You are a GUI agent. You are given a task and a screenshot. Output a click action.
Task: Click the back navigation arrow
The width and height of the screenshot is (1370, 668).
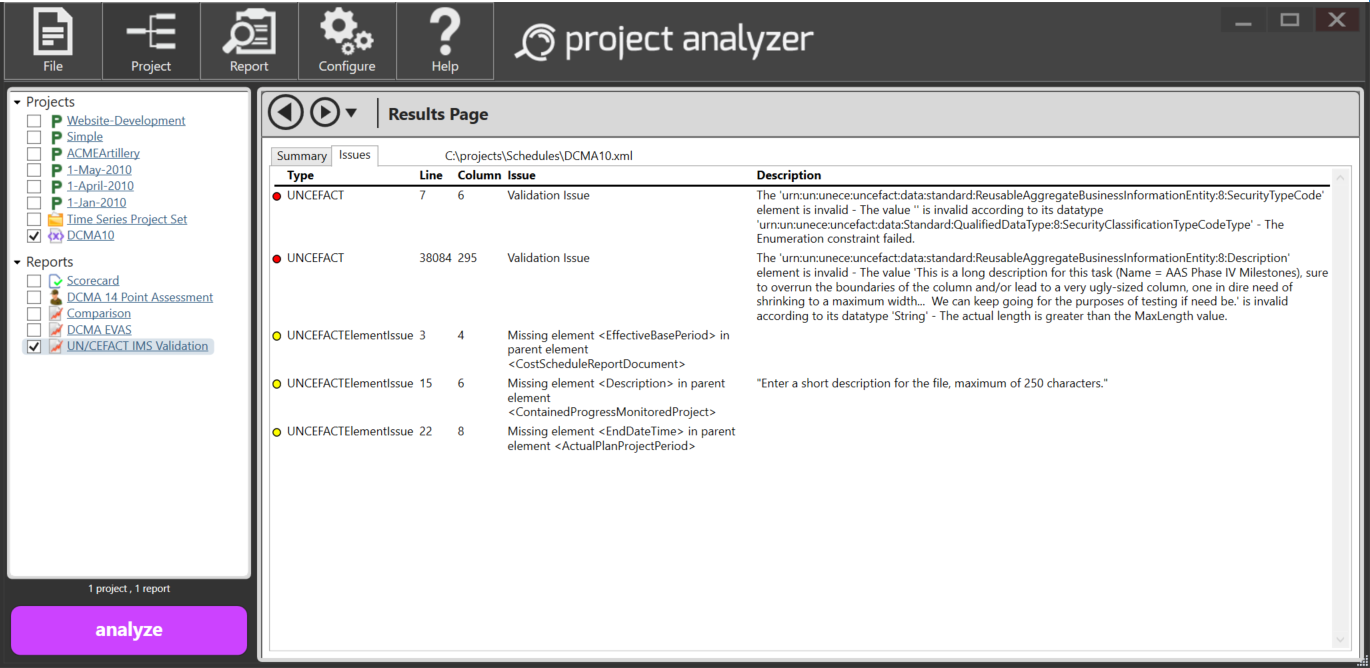pos(286,113)
